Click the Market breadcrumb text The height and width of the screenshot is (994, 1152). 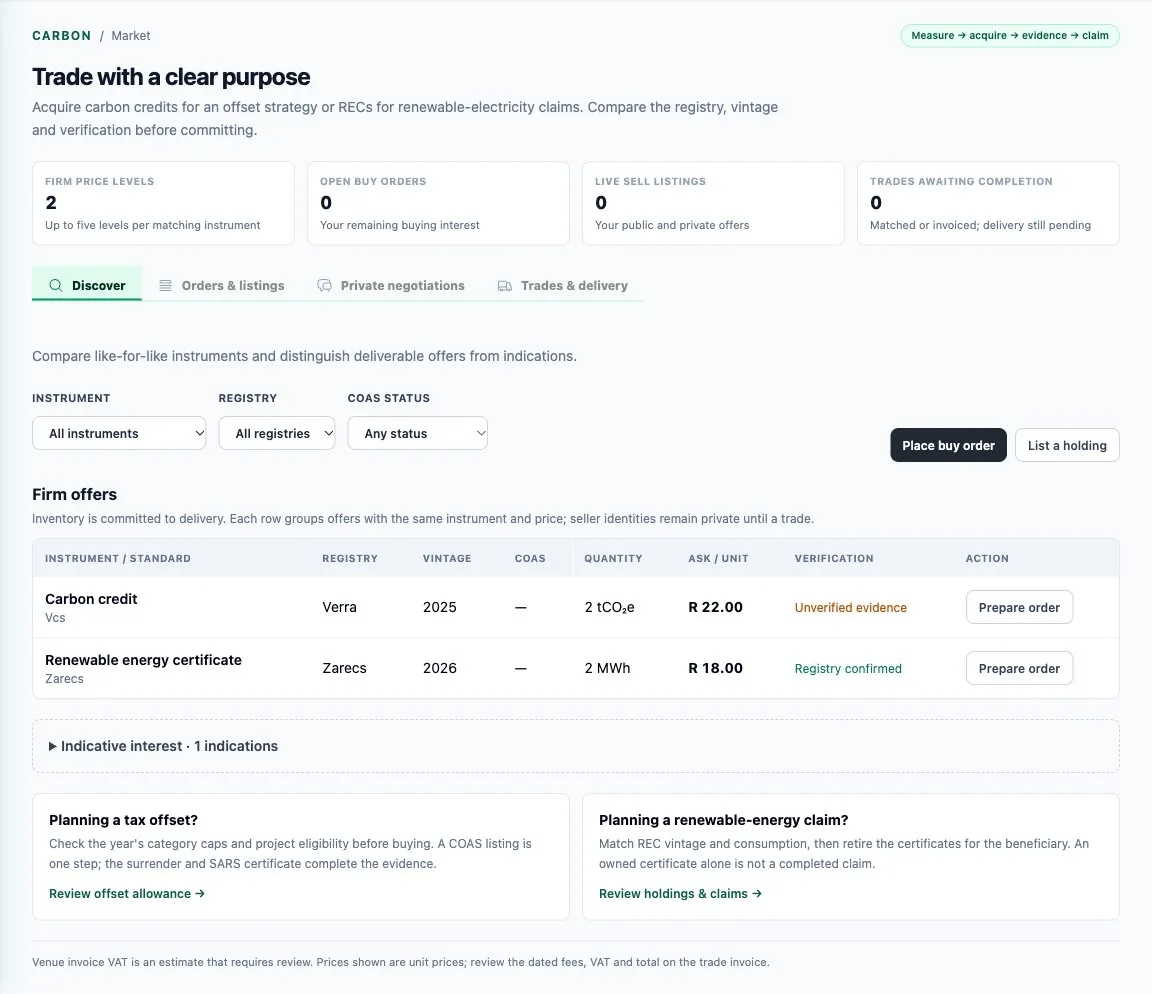pos(131,35)
